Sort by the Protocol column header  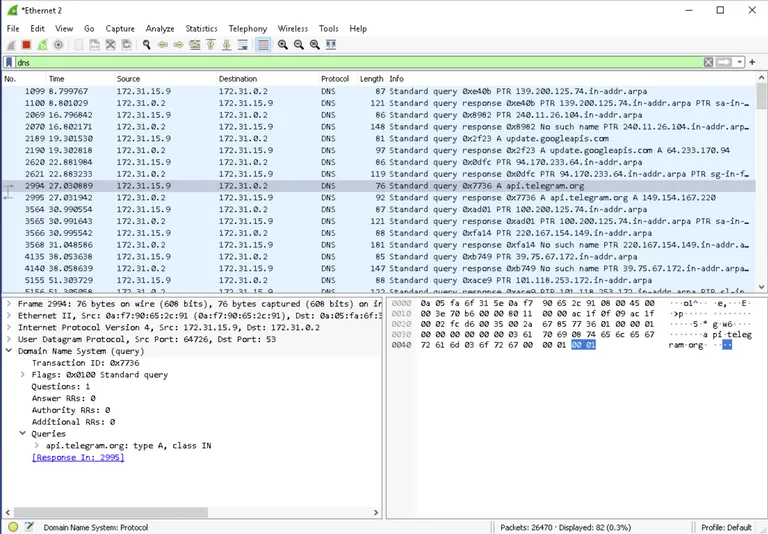tap(337, 79)
